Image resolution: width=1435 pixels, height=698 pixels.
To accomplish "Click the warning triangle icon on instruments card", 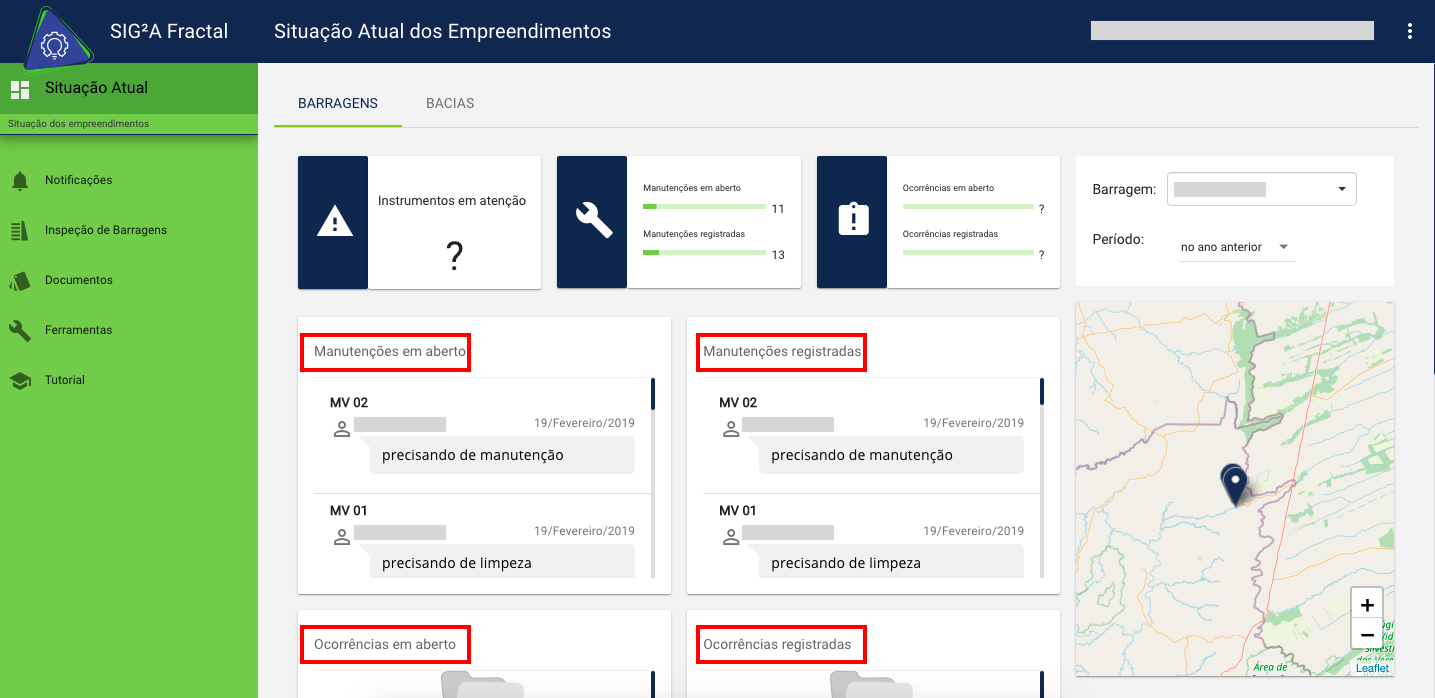I will [x=333, y=223].
